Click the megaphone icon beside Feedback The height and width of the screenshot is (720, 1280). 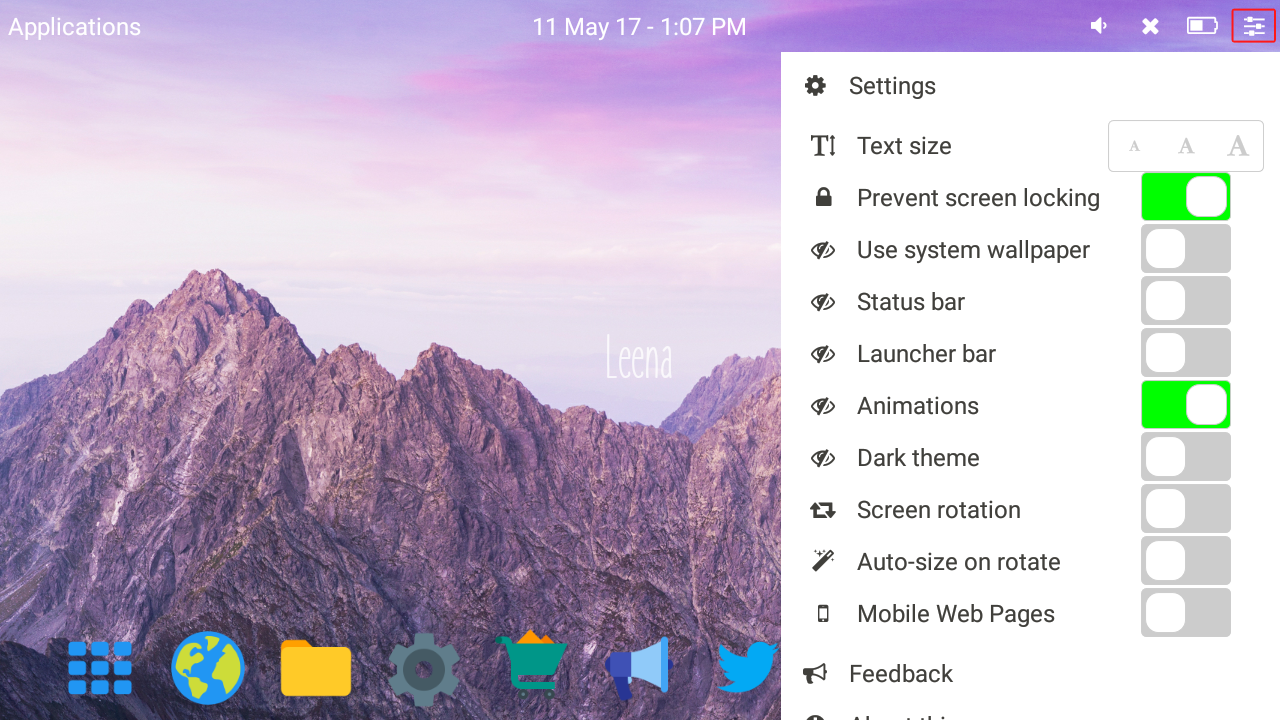pos(815,673)
